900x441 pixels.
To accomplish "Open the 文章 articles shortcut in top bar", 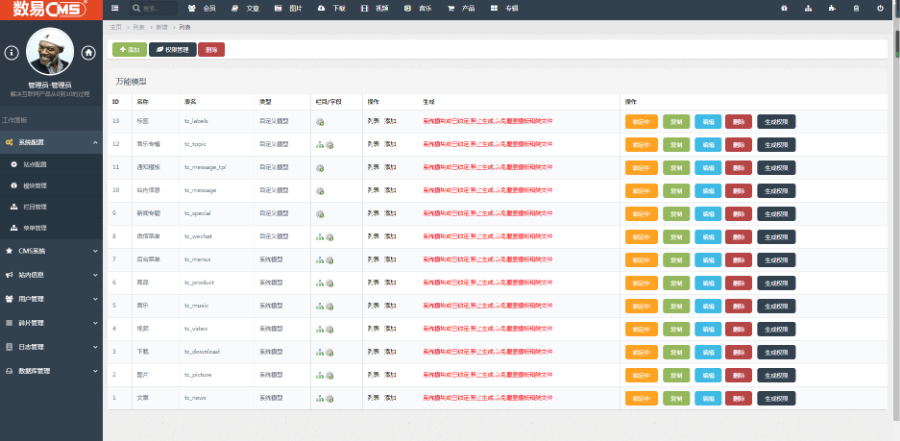I will [245, 9].
